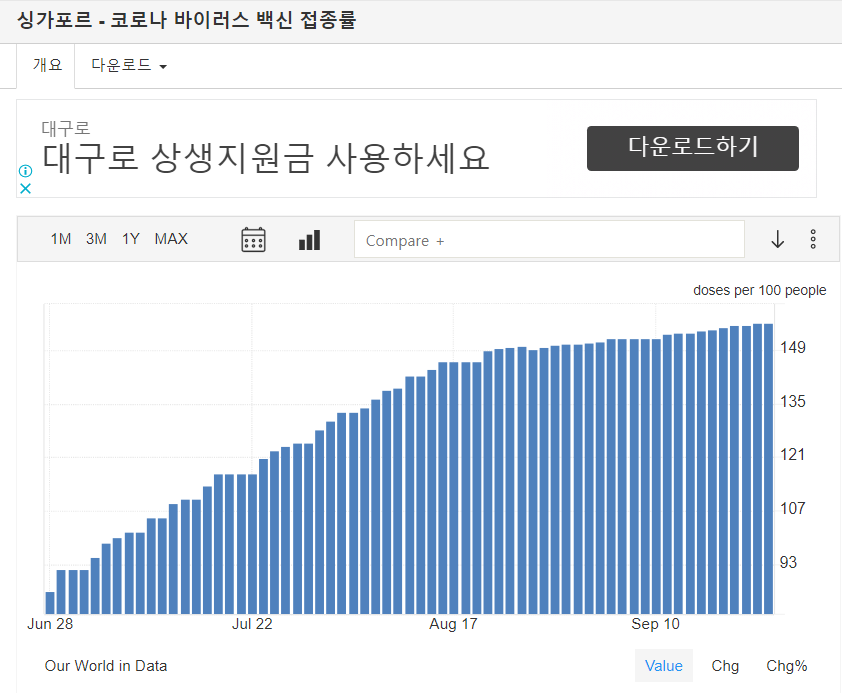Select the 1Y time range
The image size is (842, 693).
coord(130,239)
